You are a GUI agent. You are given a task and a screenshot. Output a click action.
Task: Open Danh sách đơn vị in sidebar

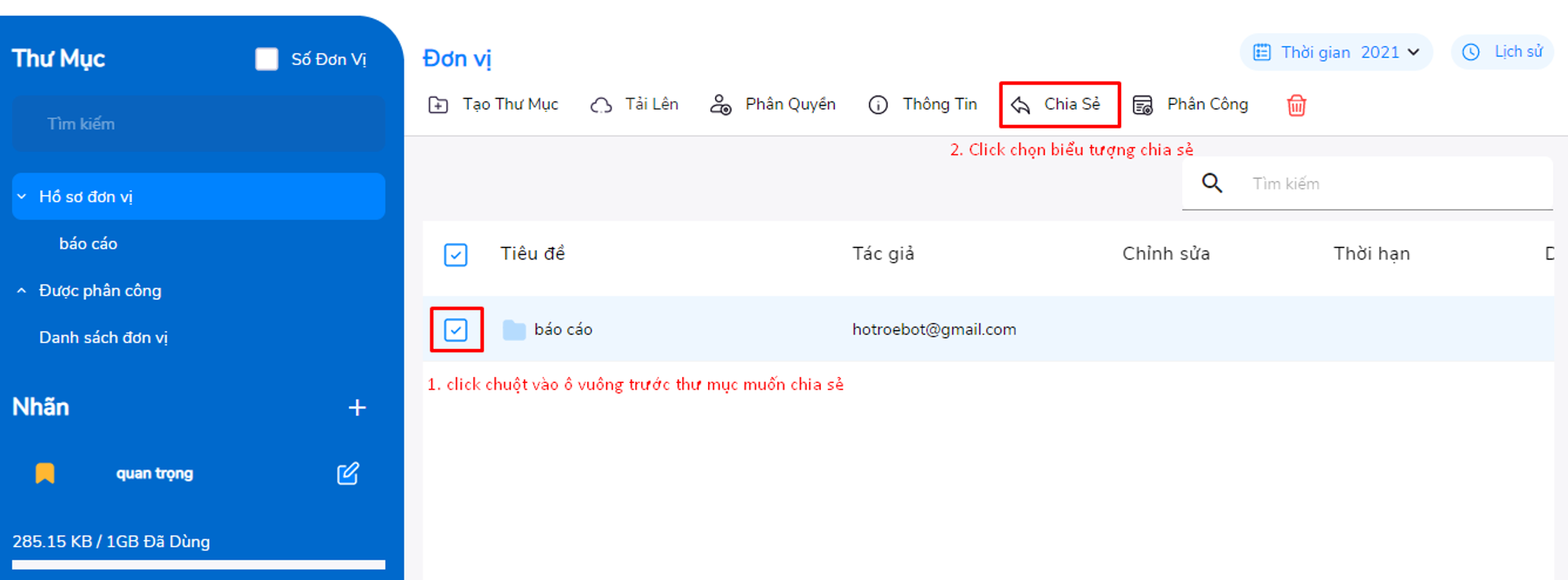[103, 338]
